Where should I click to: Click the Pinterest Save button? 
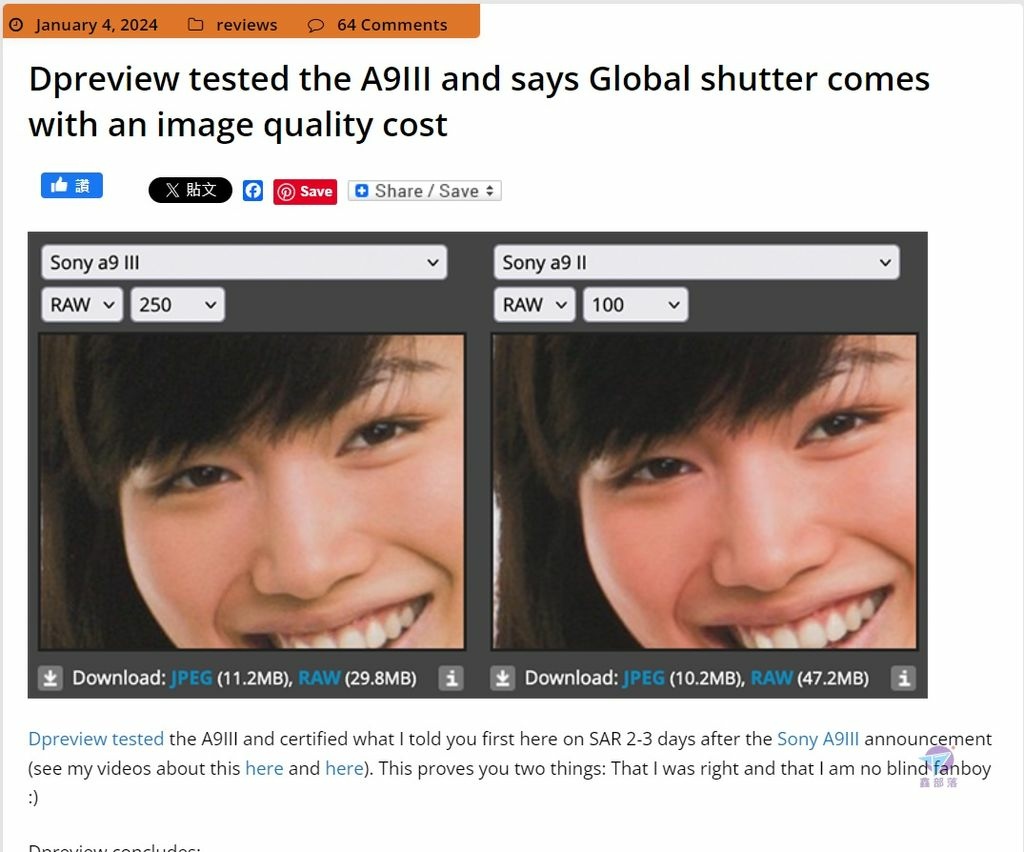click(x=305, y=191)
